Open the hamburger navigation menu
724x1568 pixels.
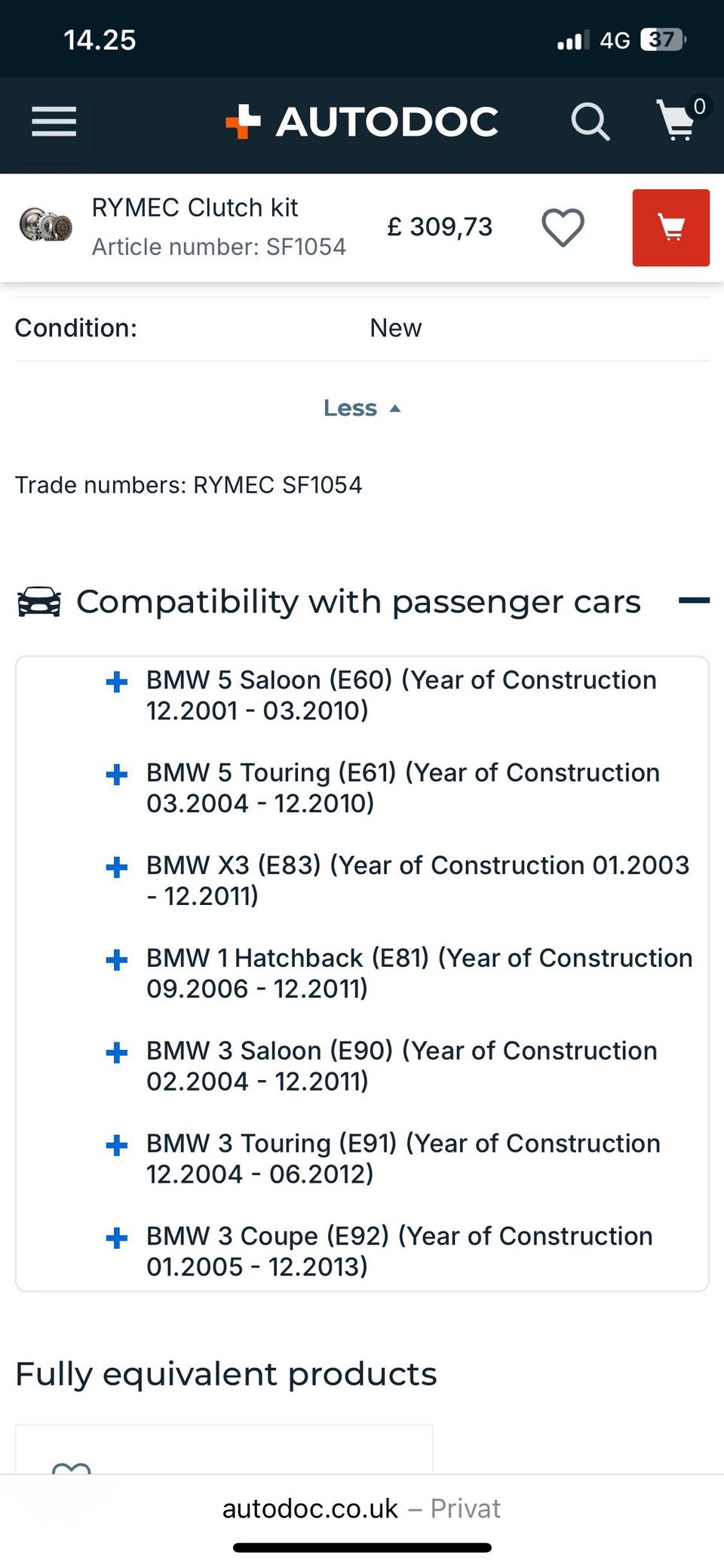(x=54, y=121)
